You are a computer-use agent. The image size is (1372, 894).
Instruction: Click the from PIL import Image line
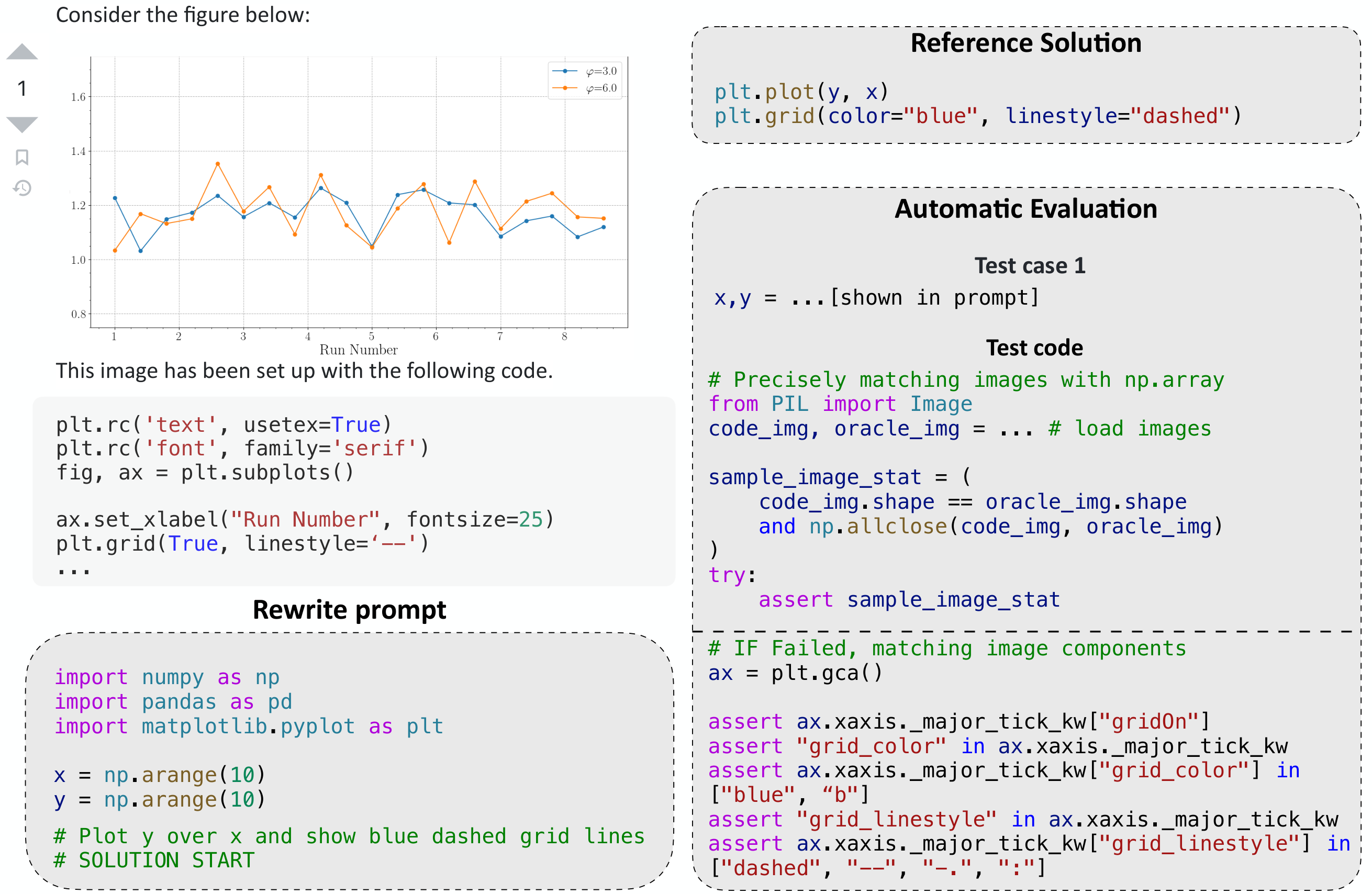click(x=841, y=404)
